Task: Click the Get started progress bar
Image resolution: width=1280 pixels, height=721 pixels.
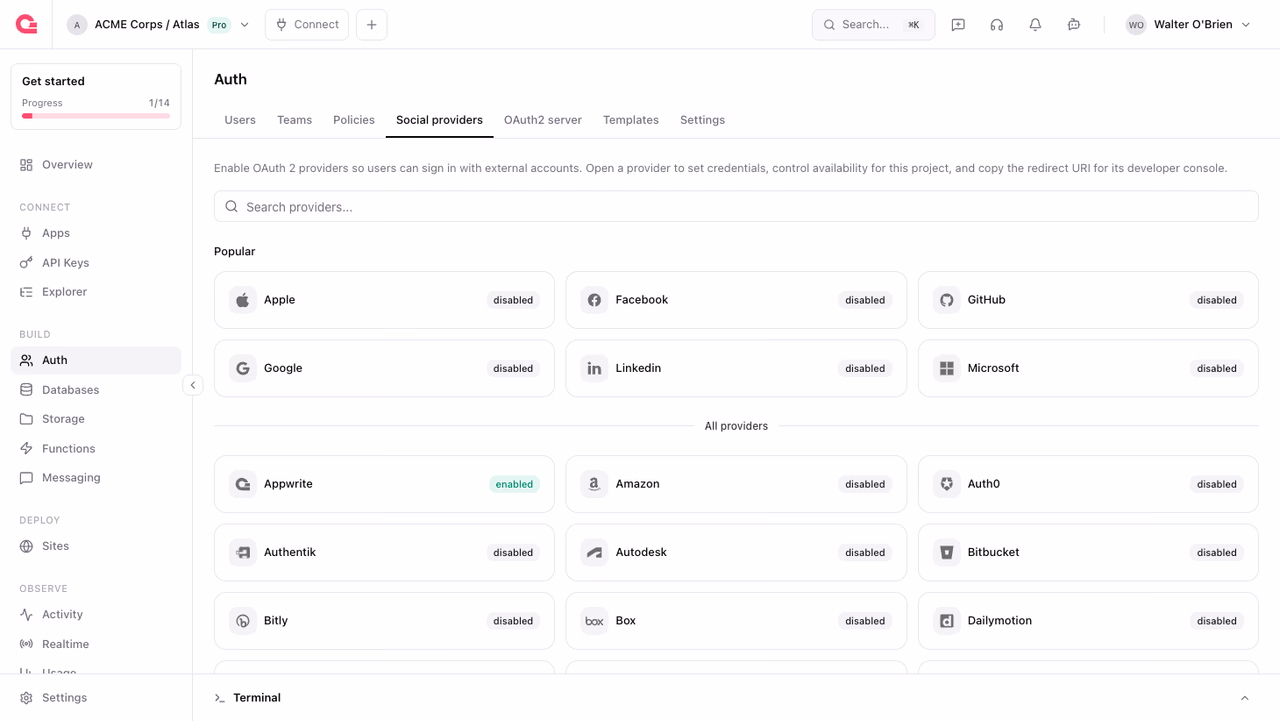Action: coord(96,116)
